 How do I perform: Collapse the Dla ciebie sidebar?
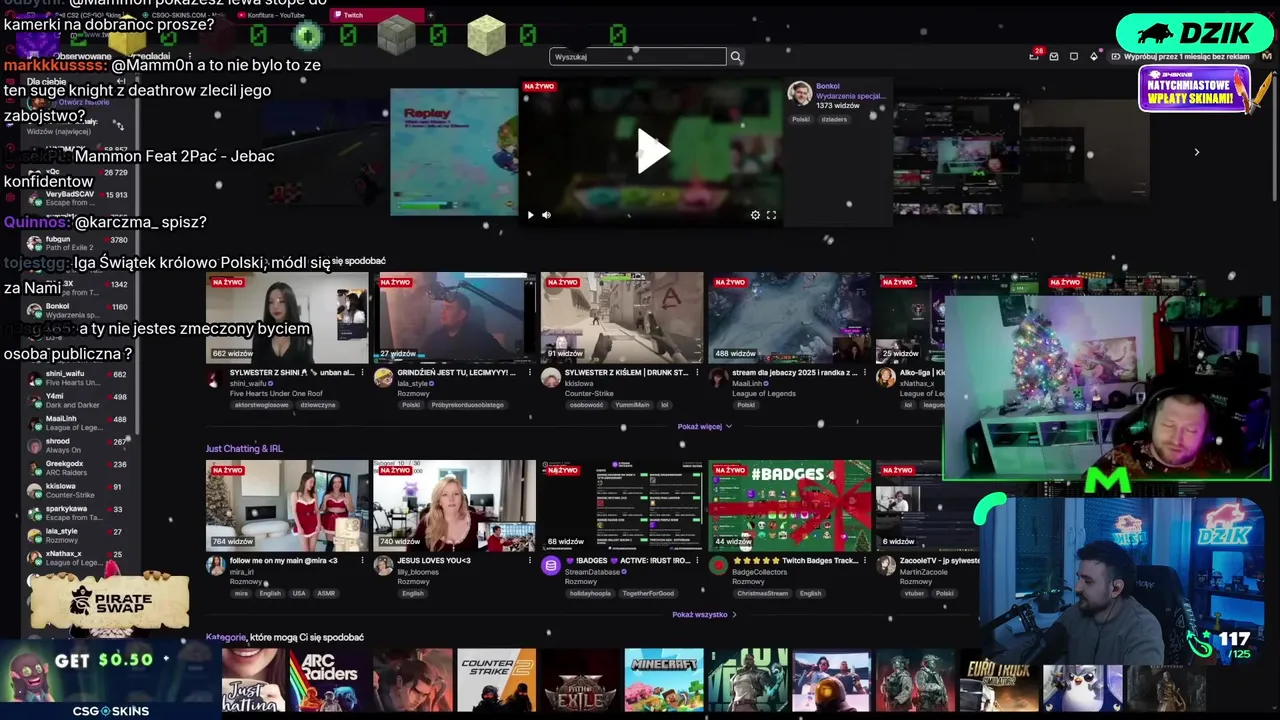119,82
